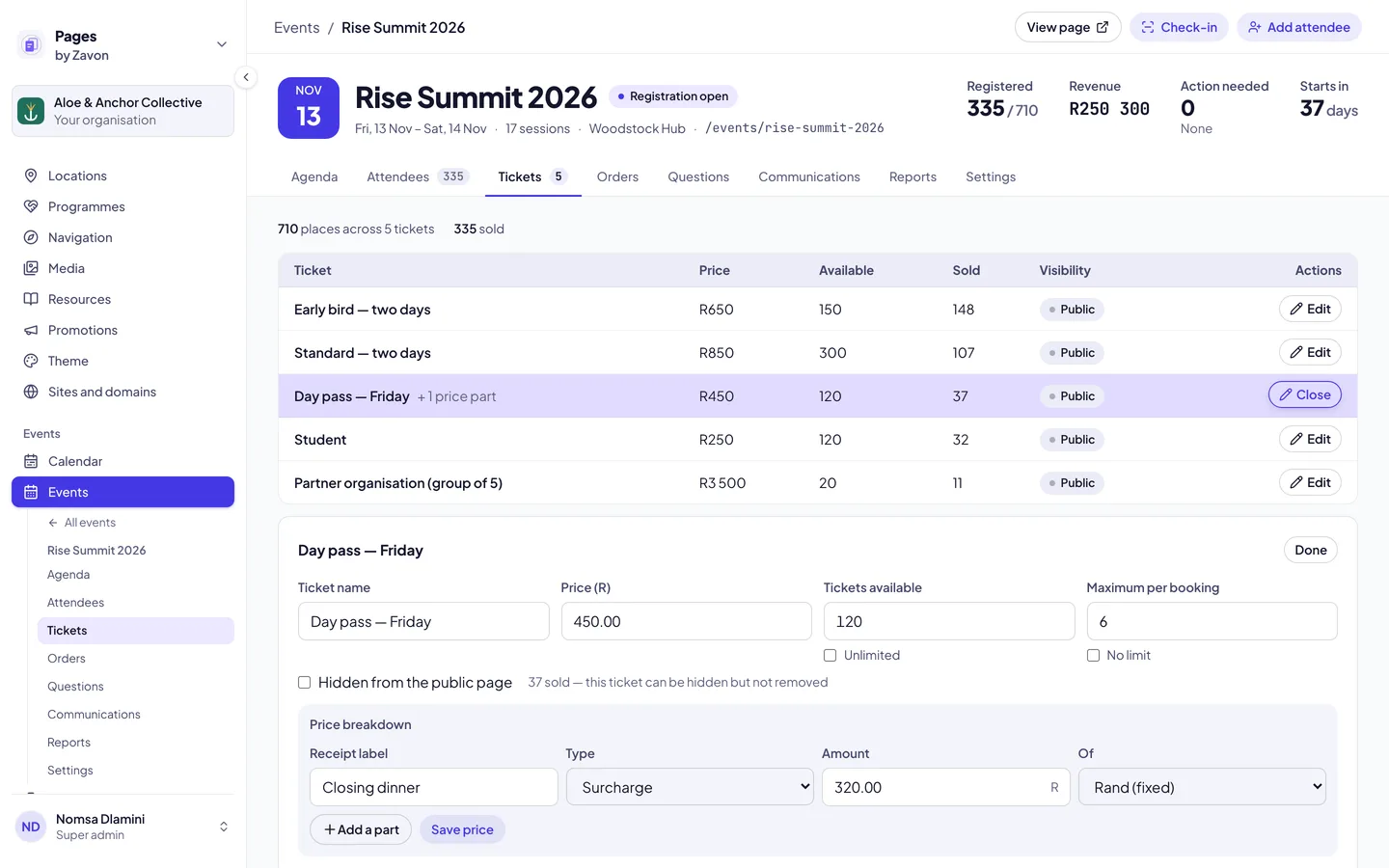Collapse the sidebar with chevron button
Image resolution: width=1389 pixels, height=868 pixels.
(246, 77)
